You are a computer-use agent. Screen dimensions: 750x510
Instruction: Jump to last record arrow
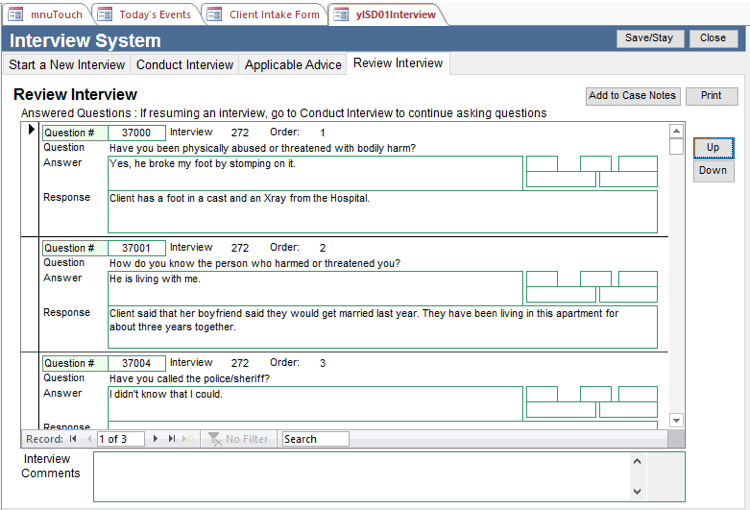(171, 439)
